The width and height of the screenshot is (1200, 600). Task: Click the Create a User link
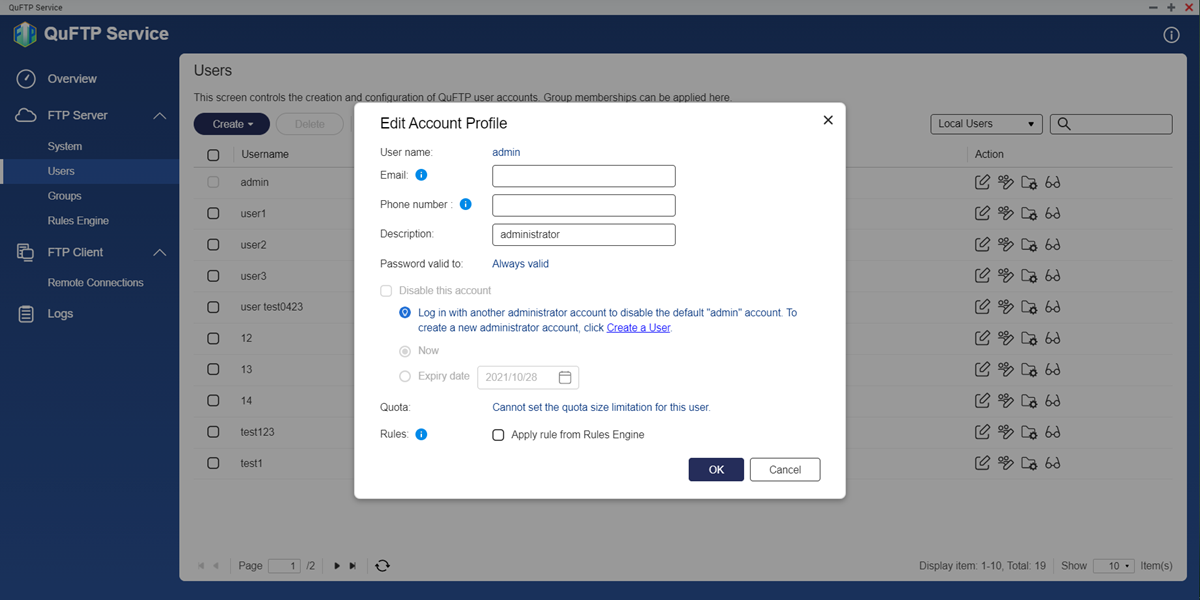(638, 328)
